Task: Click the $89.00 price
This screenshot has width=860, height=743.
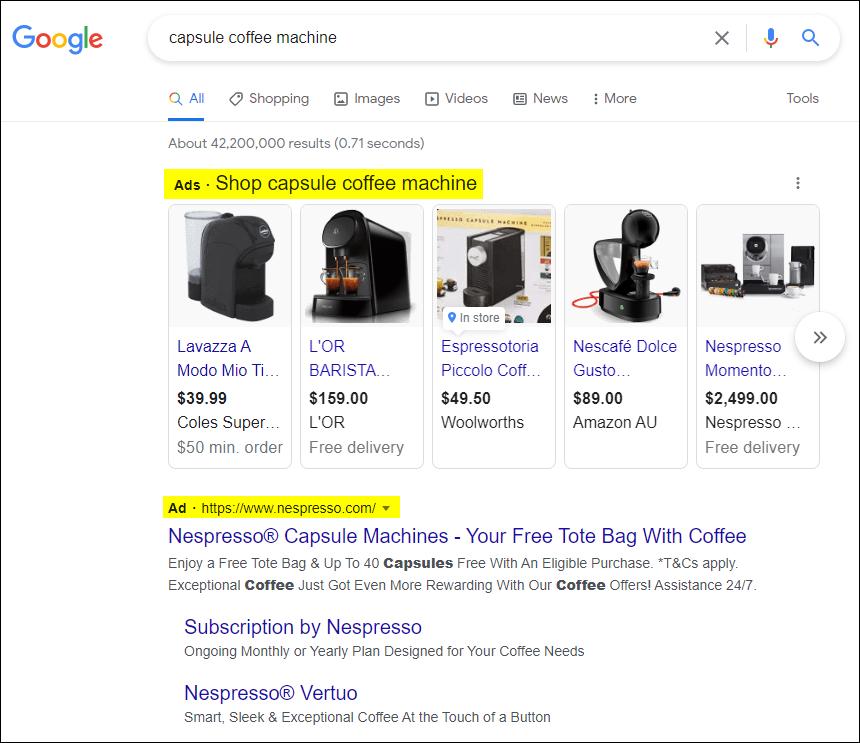Action: point(598,399)
